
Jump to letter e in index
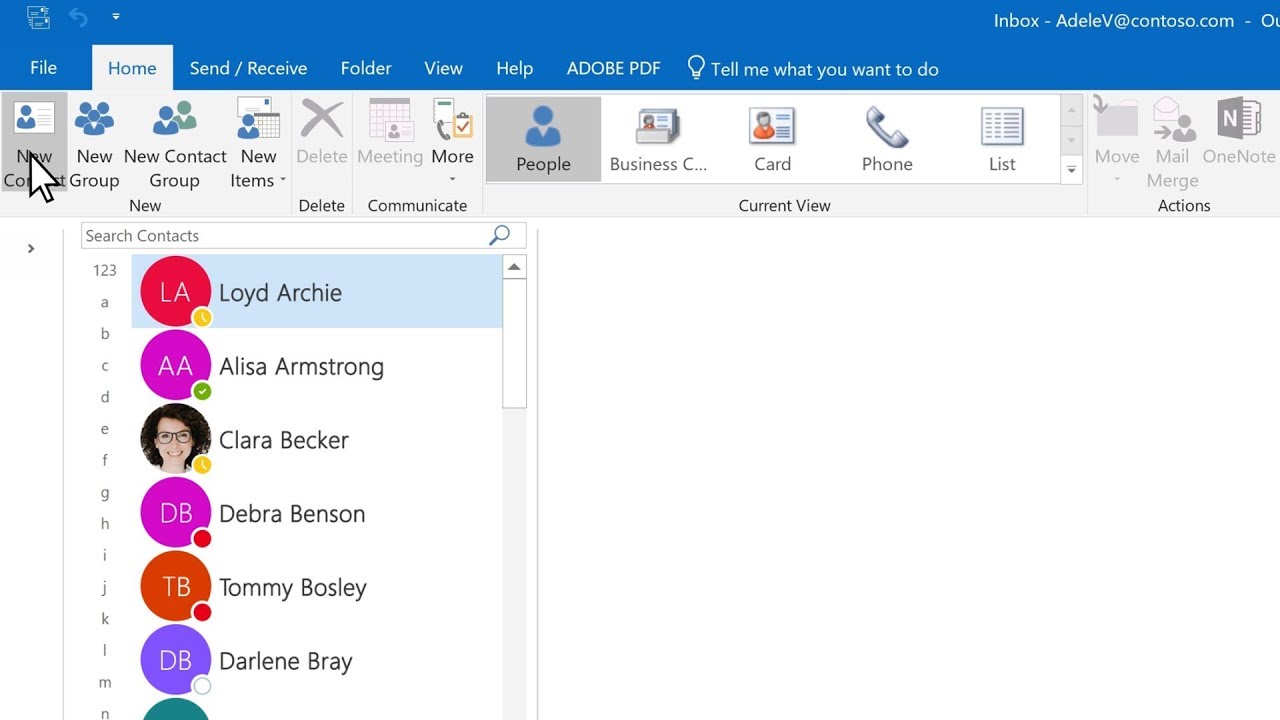tap(105, 429)
